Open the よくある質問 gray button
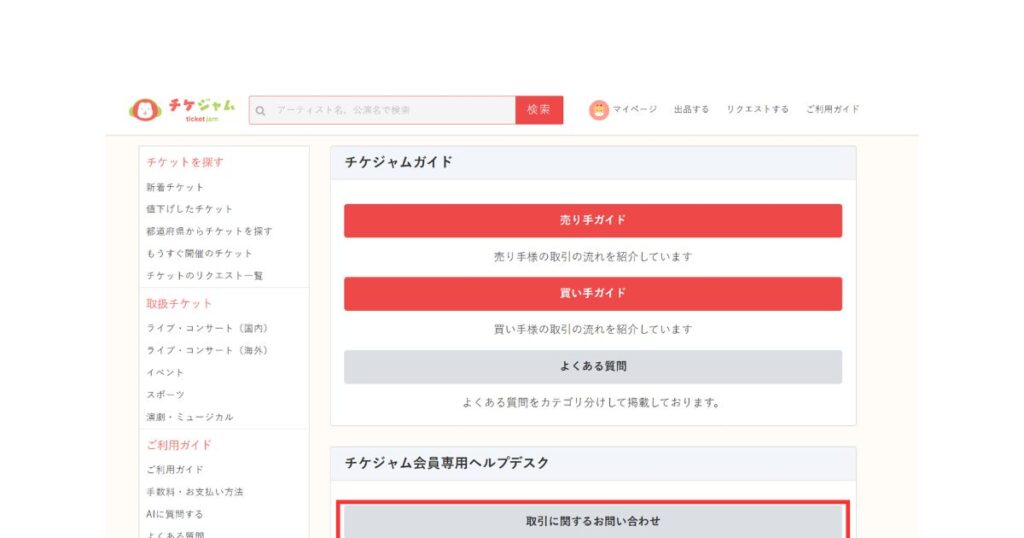This screenshot has height=538, width=1024. coord(593,367)
